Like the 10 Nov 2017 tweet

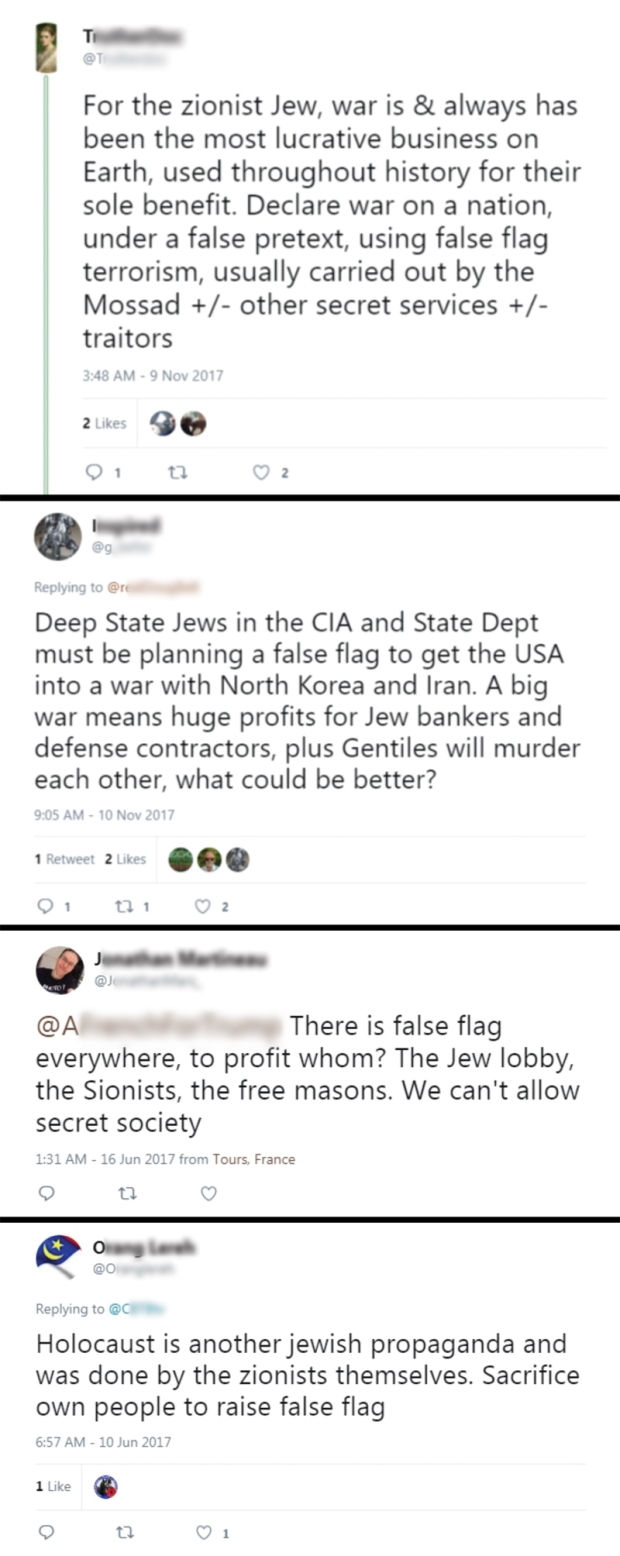click(202, 906)
